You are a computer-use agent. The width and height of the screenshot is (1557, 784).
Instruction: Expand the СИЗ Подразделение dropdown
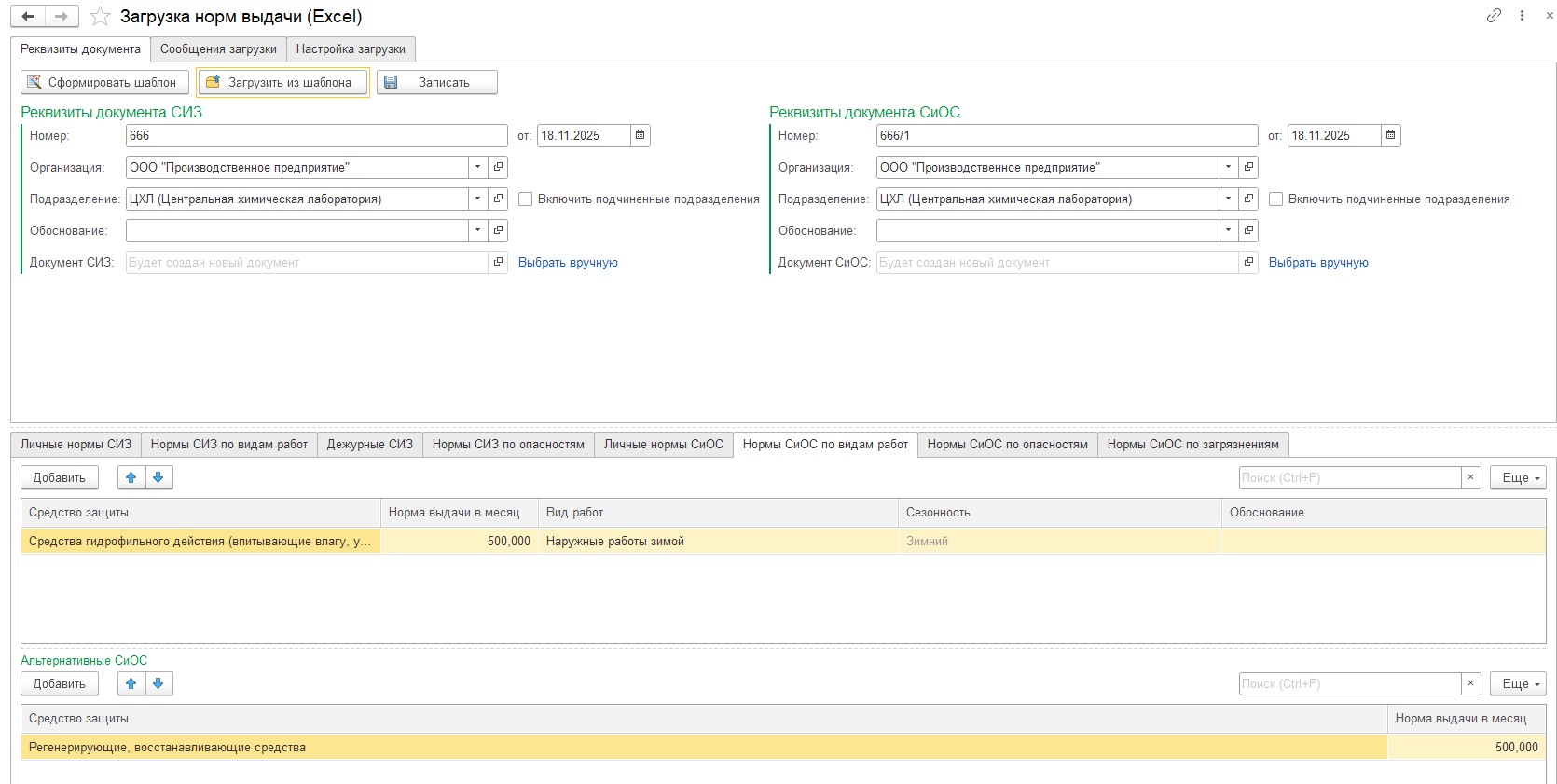click(x=477, y=199)
